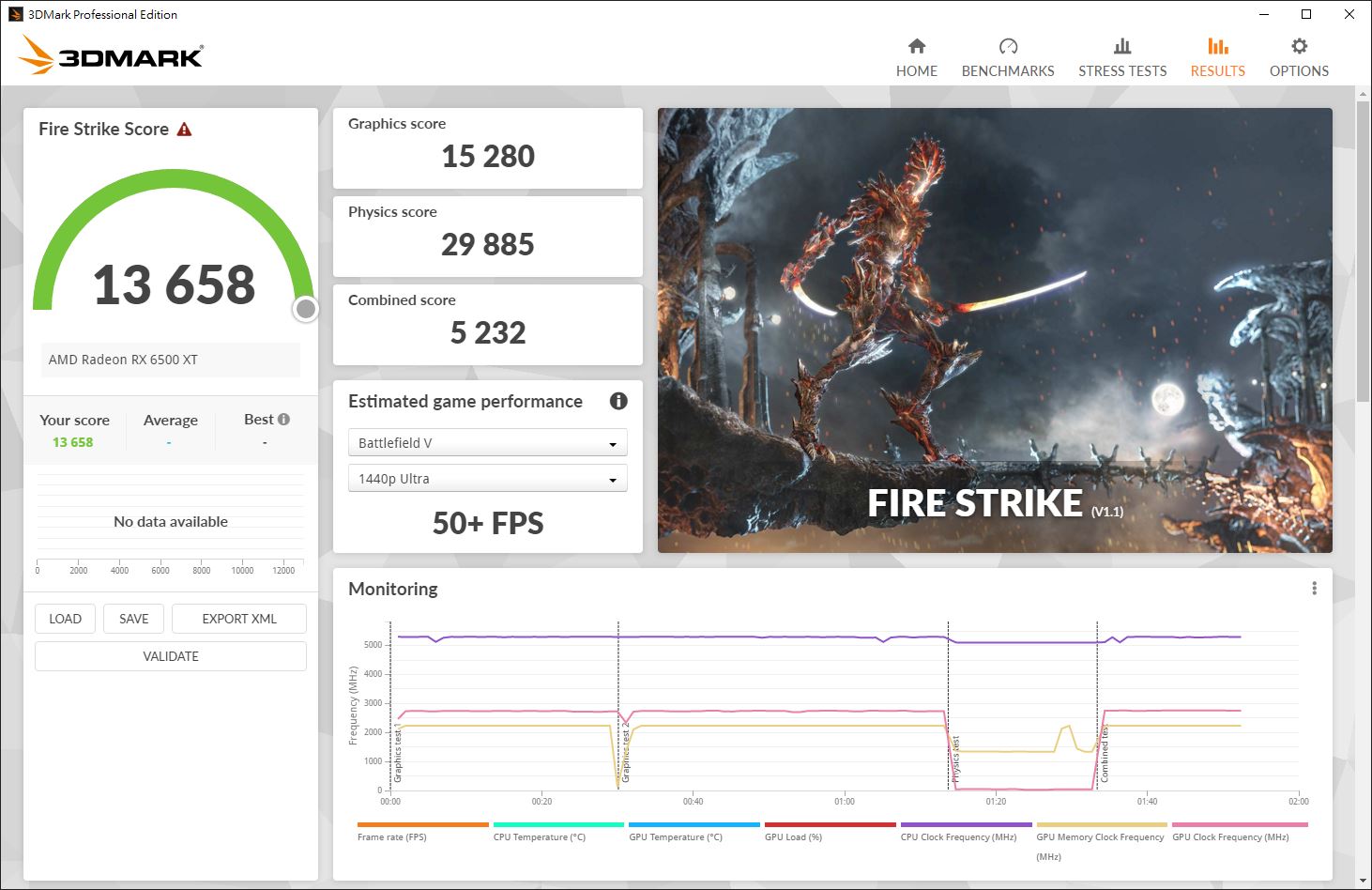Toggle CPU Clock Frequency legend entry

pos(966,832)
